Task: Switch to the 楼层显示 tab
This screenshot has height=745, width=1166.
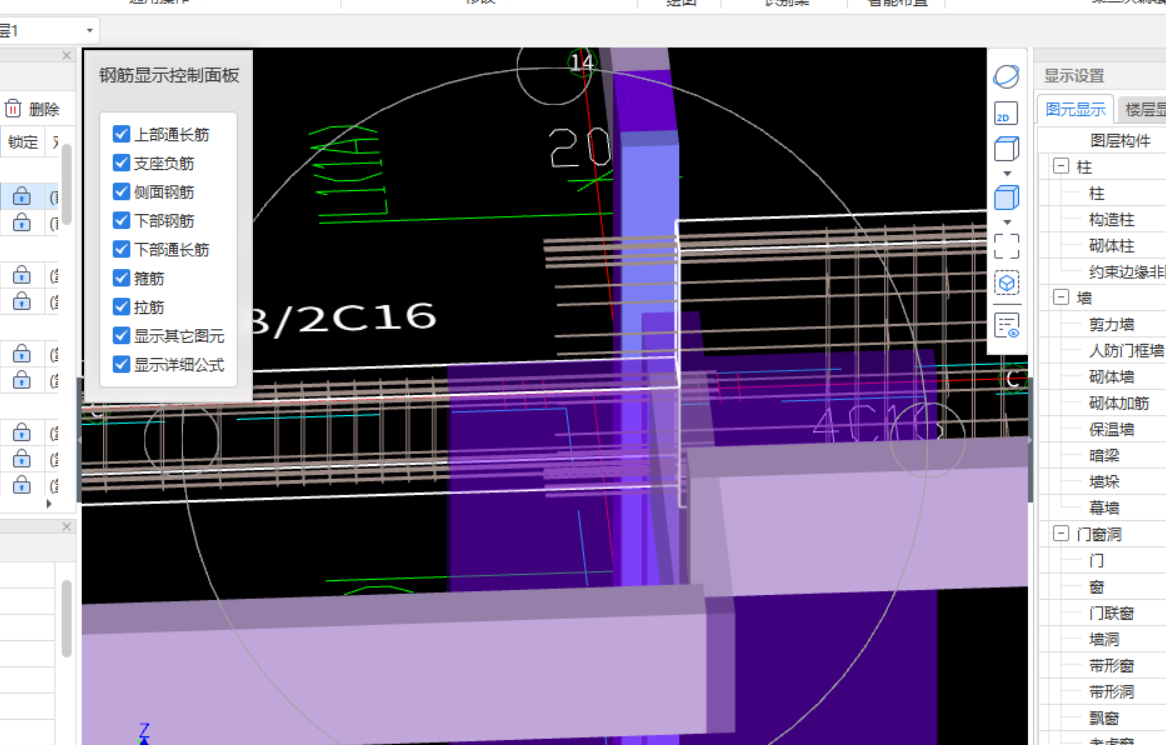Action: [x=1144, y=109]
